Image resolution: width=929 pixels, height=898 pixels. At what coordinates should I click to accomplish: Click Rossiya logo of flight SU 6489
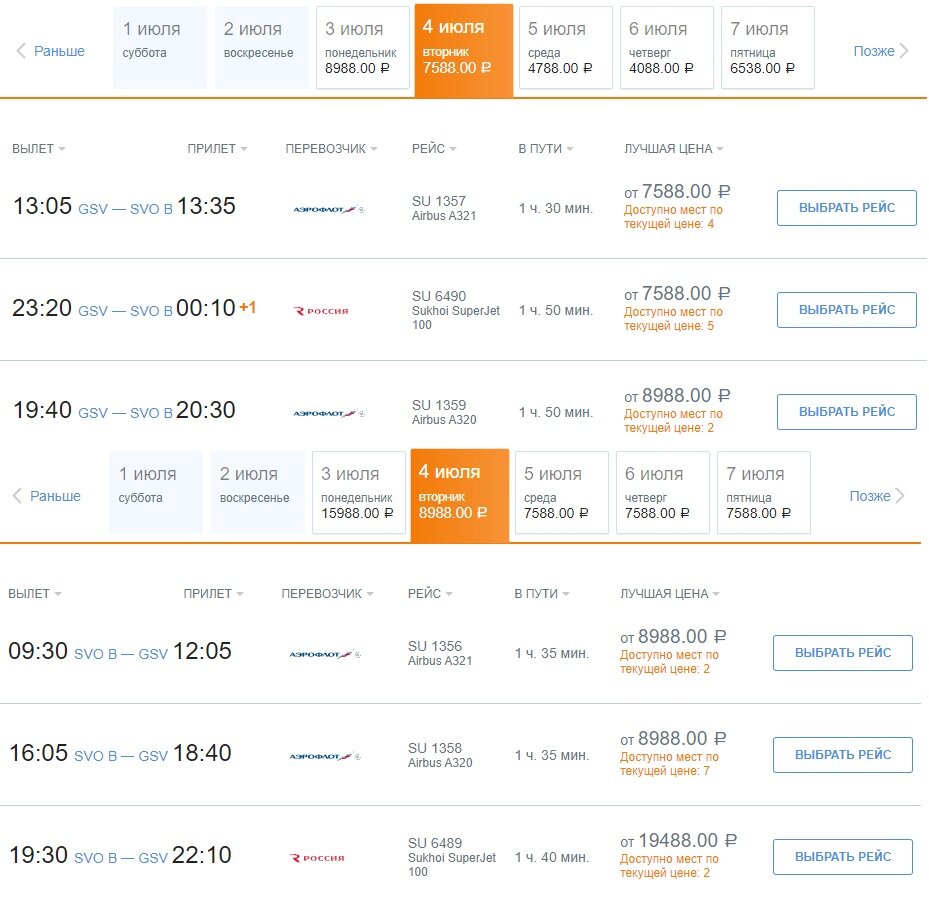click(x=317, y=858)
